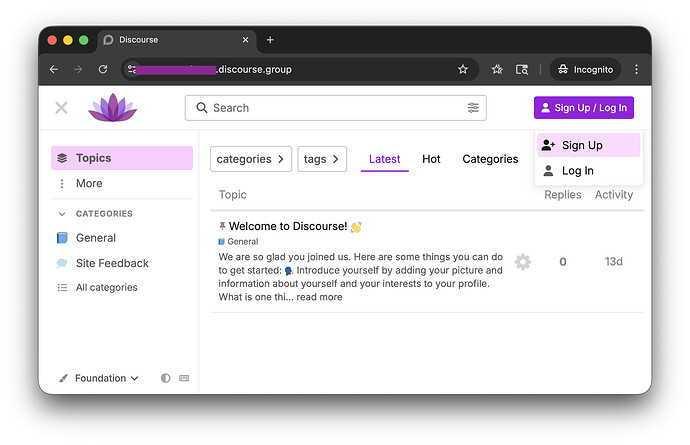The width and height of the screenshot is (690, 445).
Task: Click the General badge under the topic title
Action: coord(239,242)
